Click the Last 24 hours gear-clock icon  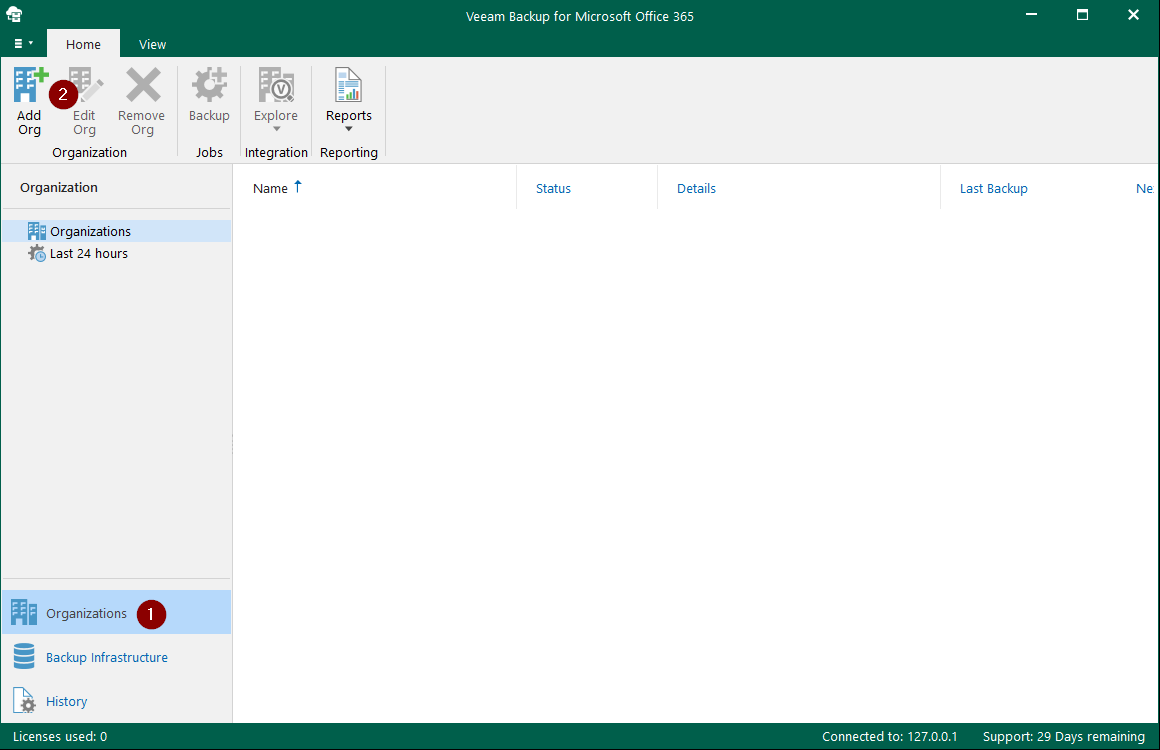[36, 254]
